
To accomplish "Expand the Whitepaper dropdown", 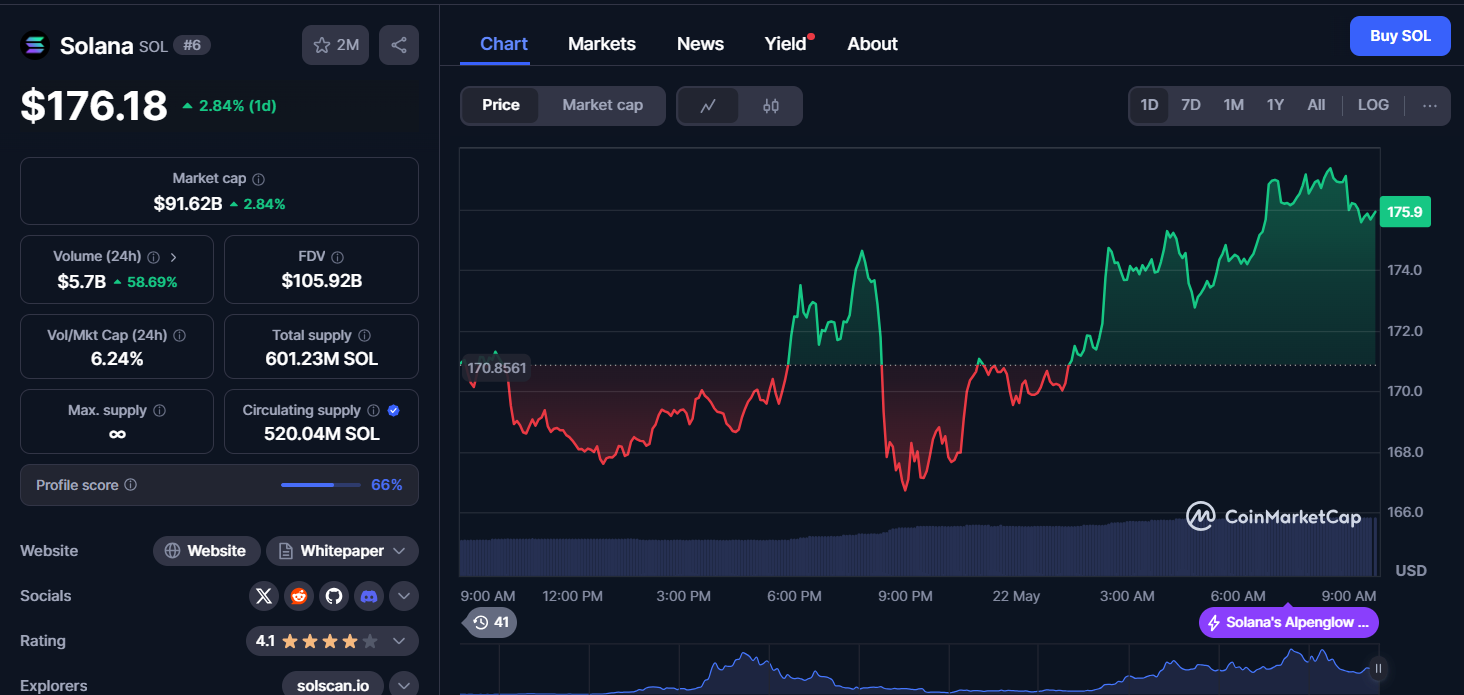I will (342, 551).
